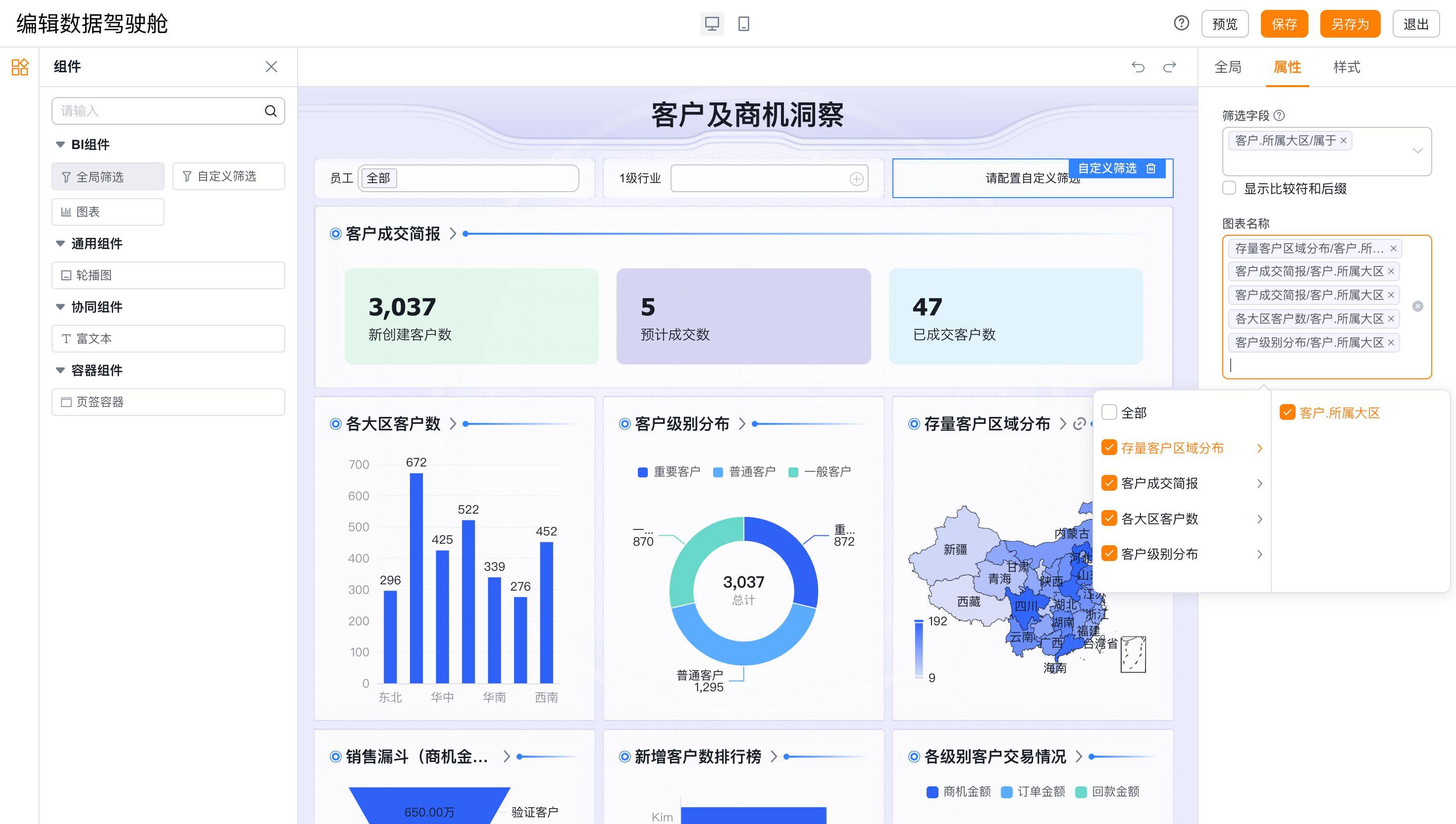Open the 筛选字段 dropdown arrow
Image resolution: width=1456 pixels, height=824 pixels.
pos(1417,151)
